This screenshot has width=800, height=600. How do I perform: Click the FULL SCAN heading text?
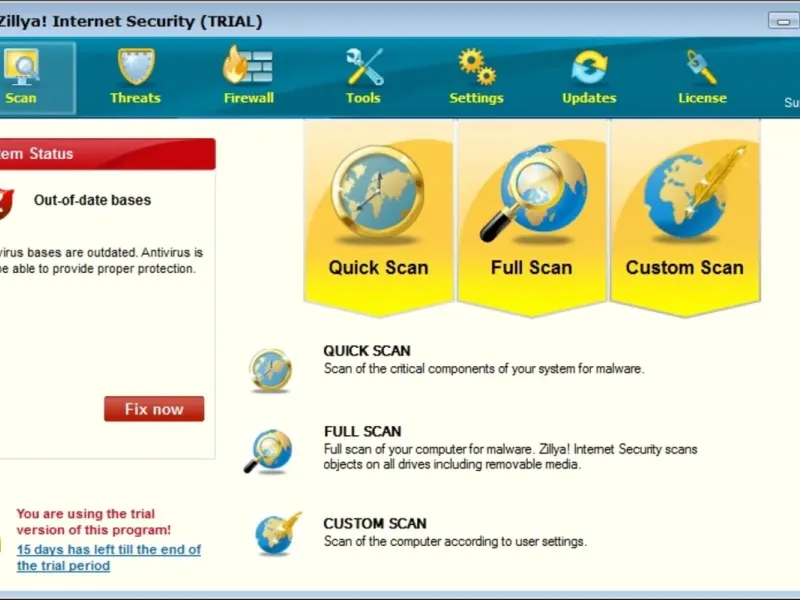click(x=363, y=431)
